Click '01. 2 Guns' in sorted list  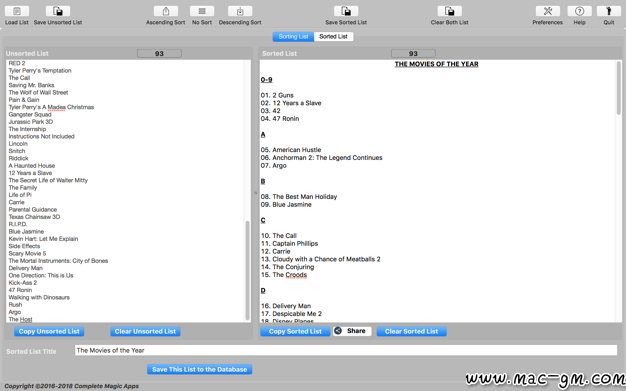(x=277, y=95)
